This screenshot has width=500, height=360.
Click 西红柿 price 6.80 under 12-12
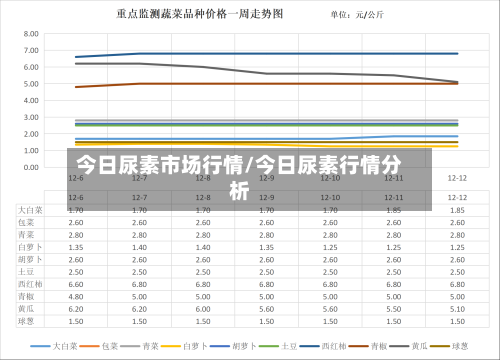[x=457, y=284]
